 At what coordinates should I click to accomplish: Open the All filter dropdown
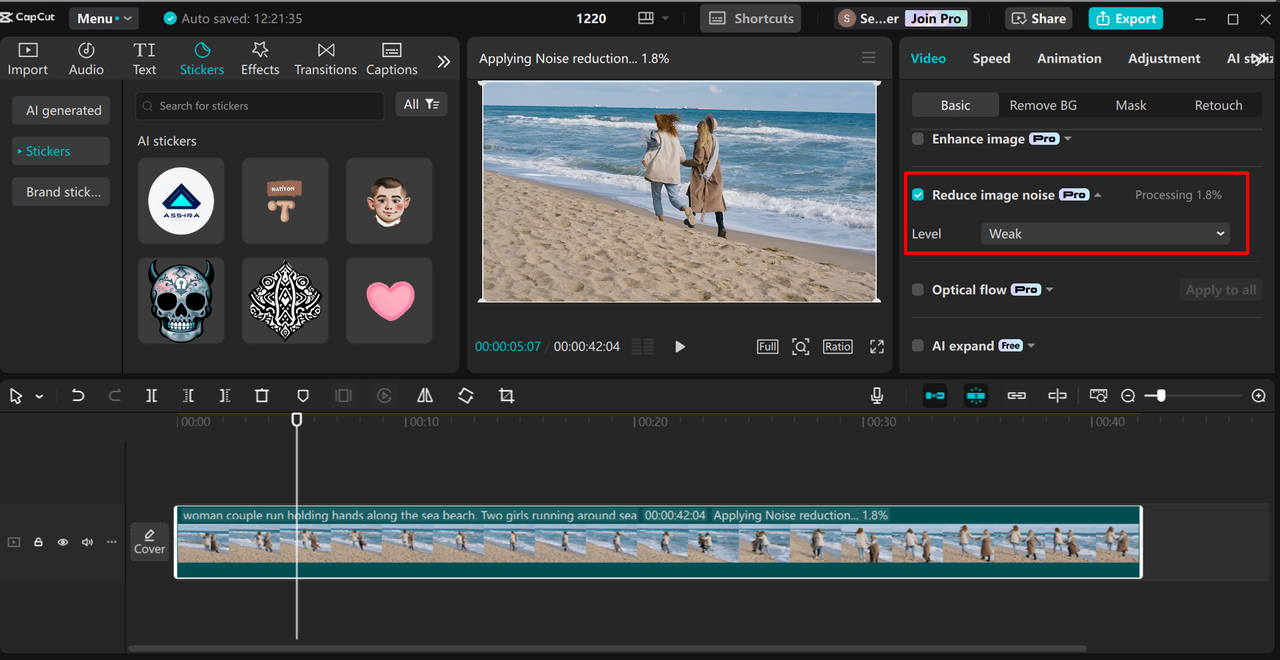pos(421,104)
